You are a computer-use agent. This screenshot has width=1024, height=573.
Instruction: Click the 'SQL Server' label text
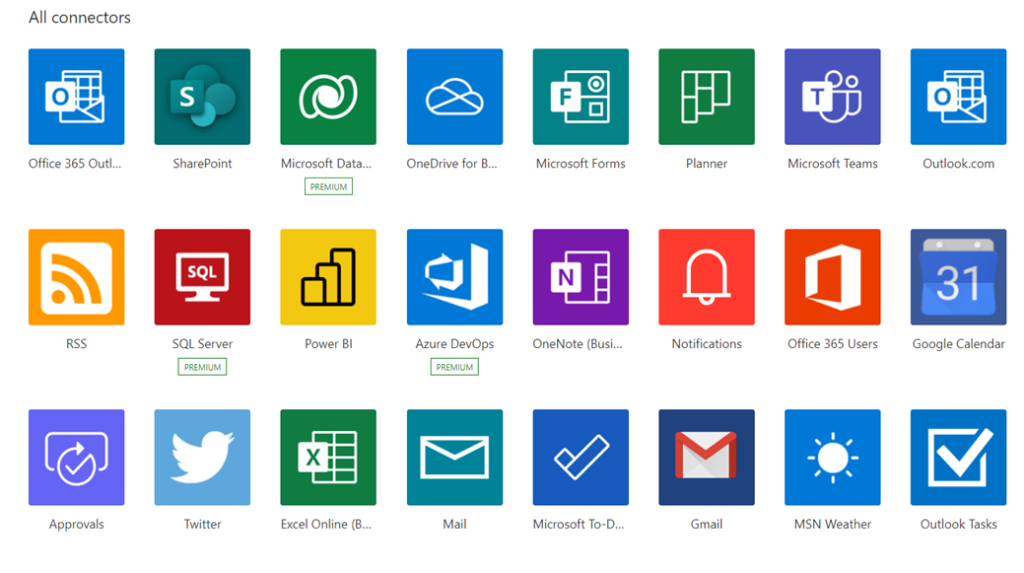(202, 344)
